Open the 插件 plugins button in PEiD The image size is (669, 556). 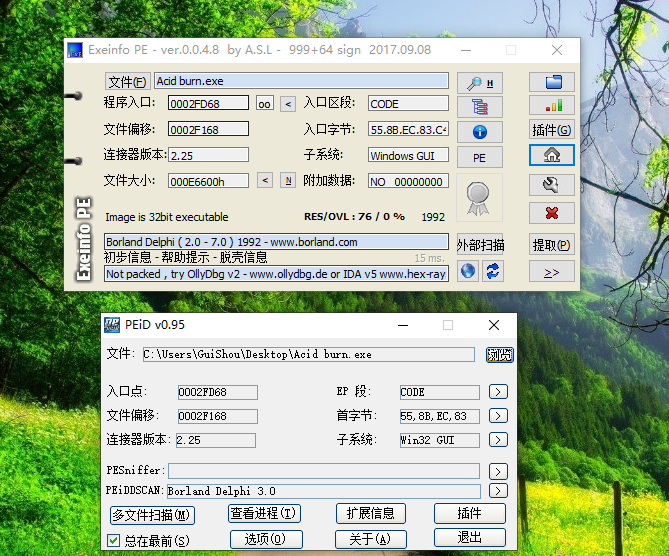(470, 513)
